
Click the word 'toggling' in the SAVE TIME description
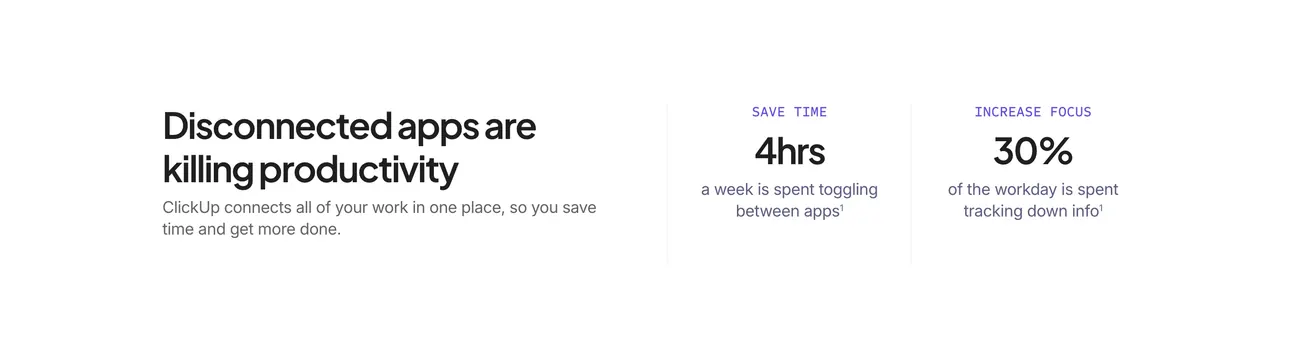click(849, 189)
